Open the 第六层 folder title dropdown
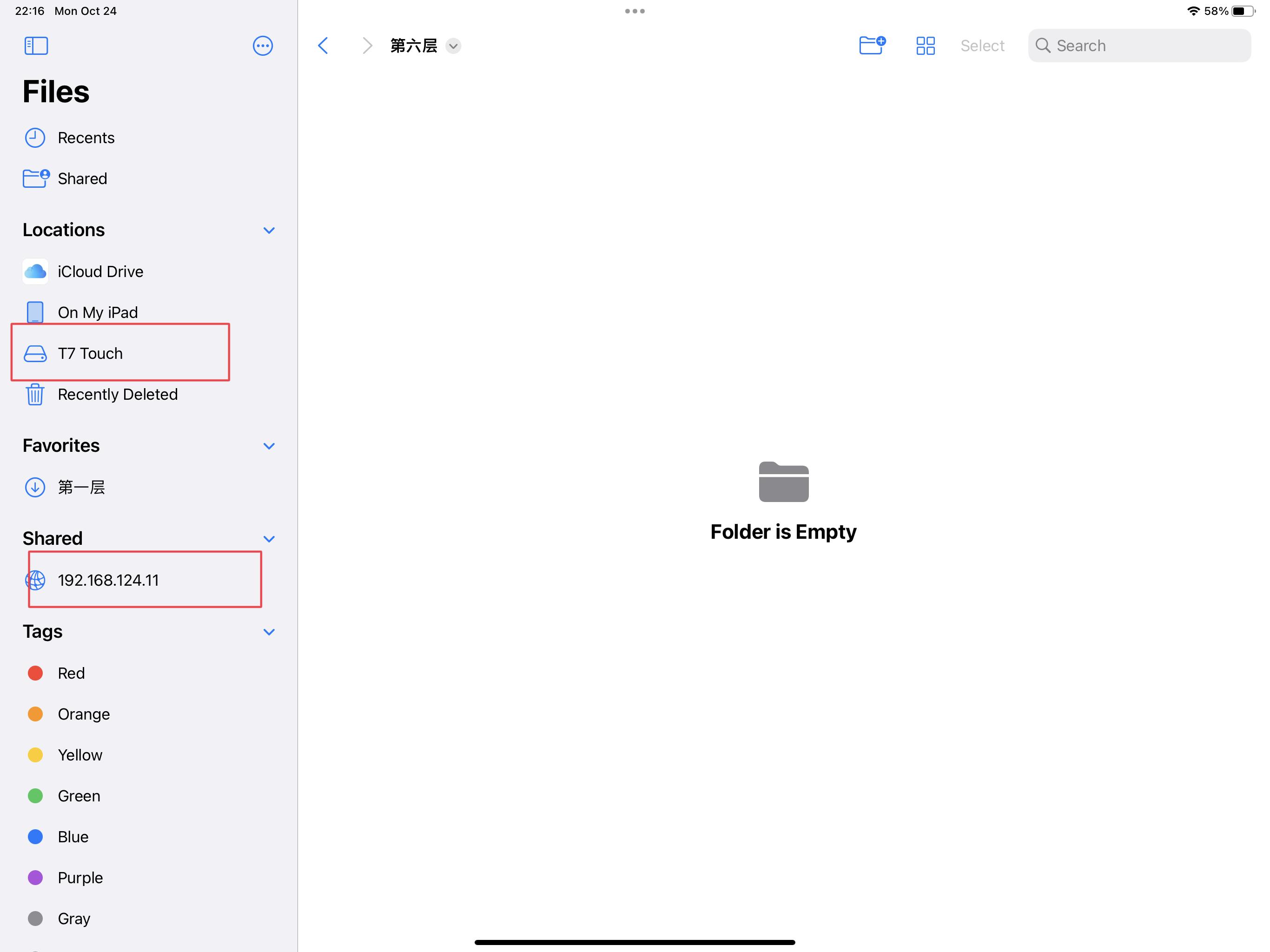 click(453, 46)
